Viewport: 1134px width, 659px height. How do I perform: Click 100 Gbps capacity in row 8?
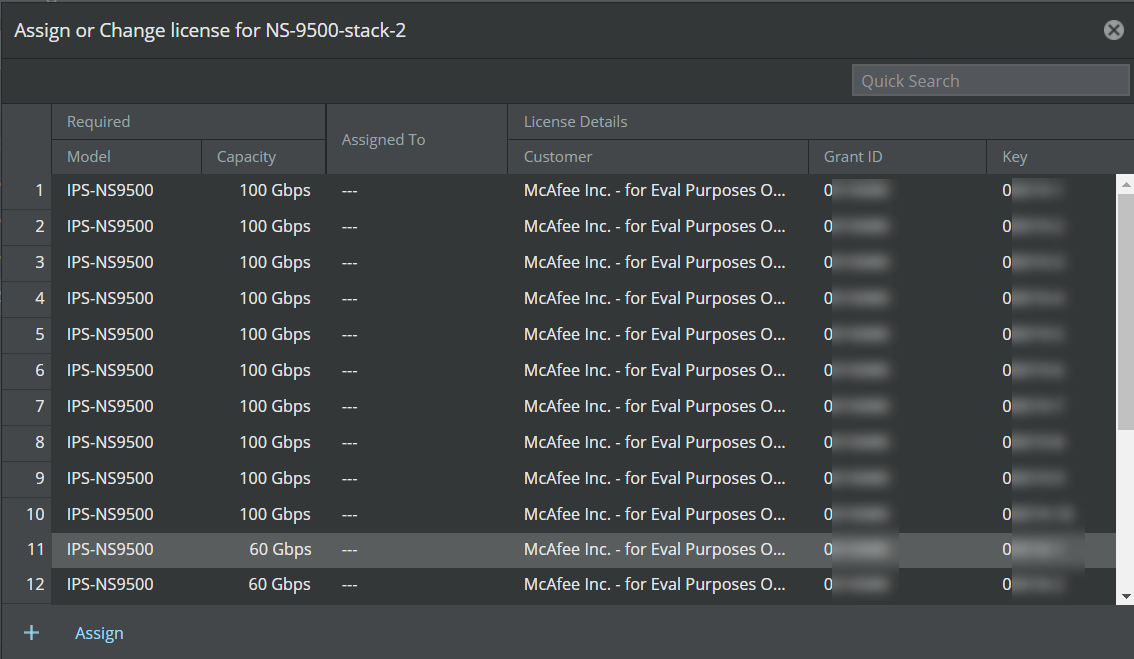tap(275, 443)
